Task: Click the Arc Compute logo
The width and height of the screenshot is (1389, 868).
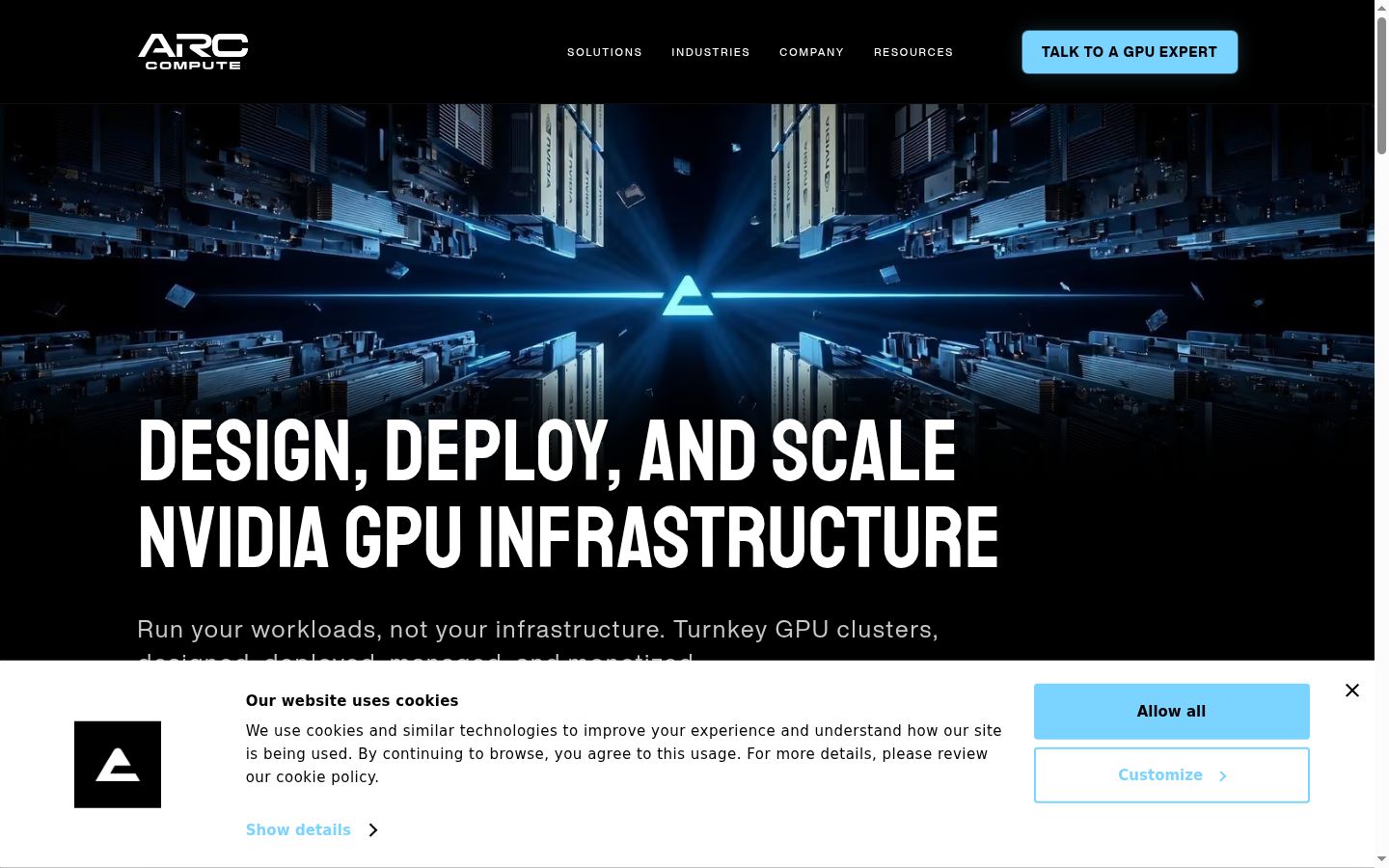Action: 193,52
